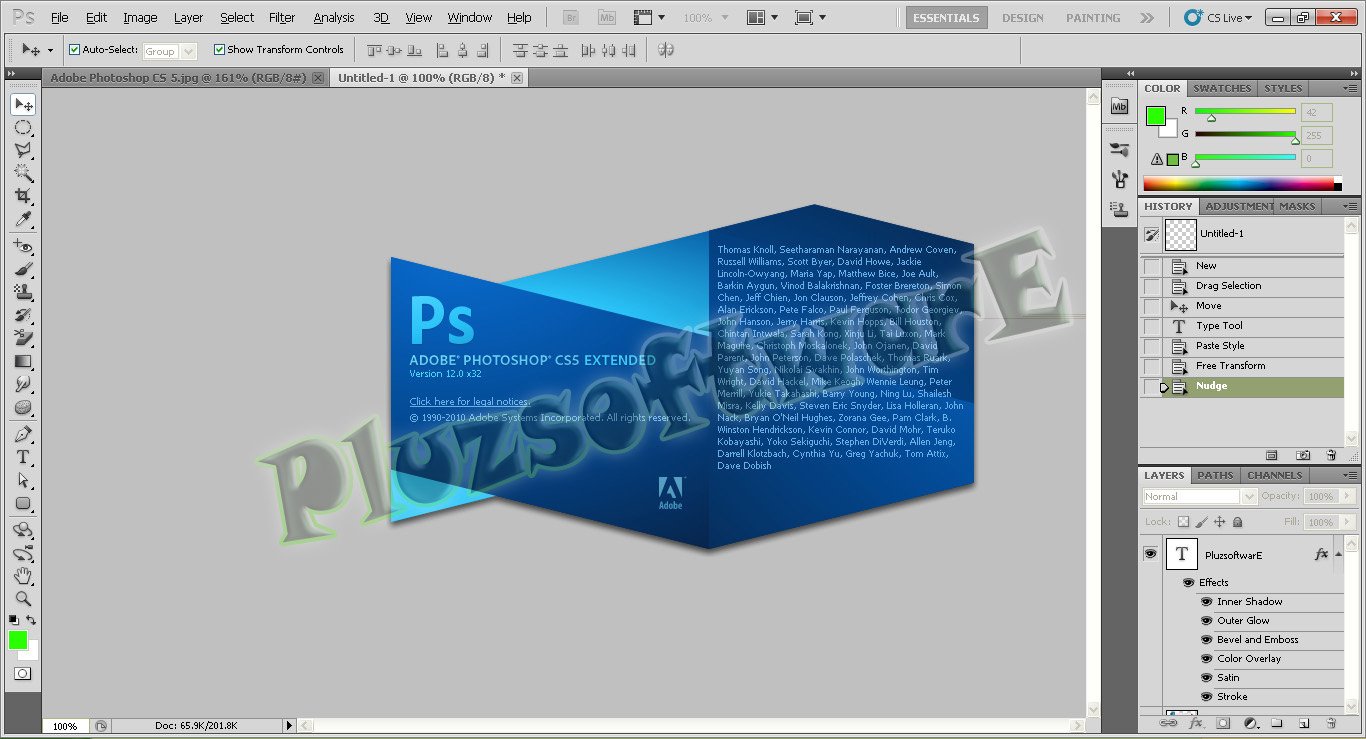Select the Eraser tool
The height and width of the screenshot is (739, 1366).
pos(23,338)
